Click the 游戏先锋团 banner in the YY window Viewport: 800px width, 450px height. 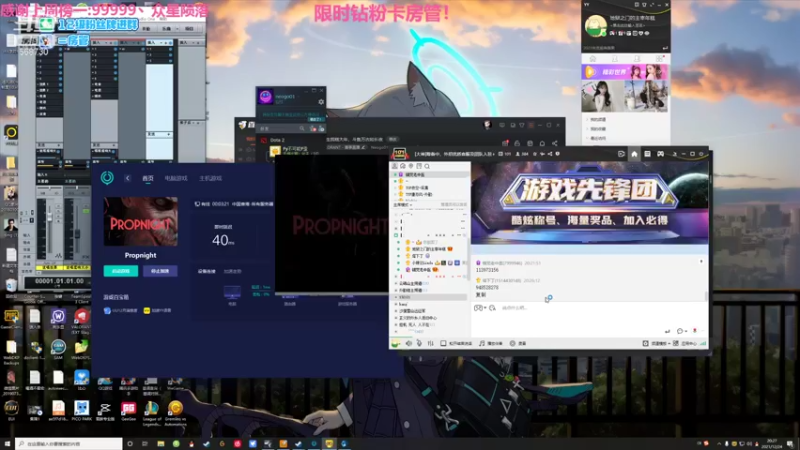(589, 202)
